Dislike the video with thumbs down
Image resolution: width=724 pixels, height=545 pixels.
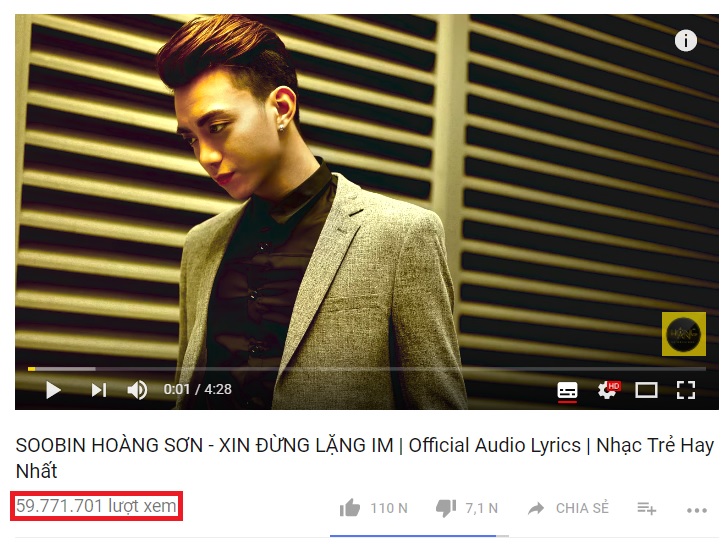(x=446, y=509)
